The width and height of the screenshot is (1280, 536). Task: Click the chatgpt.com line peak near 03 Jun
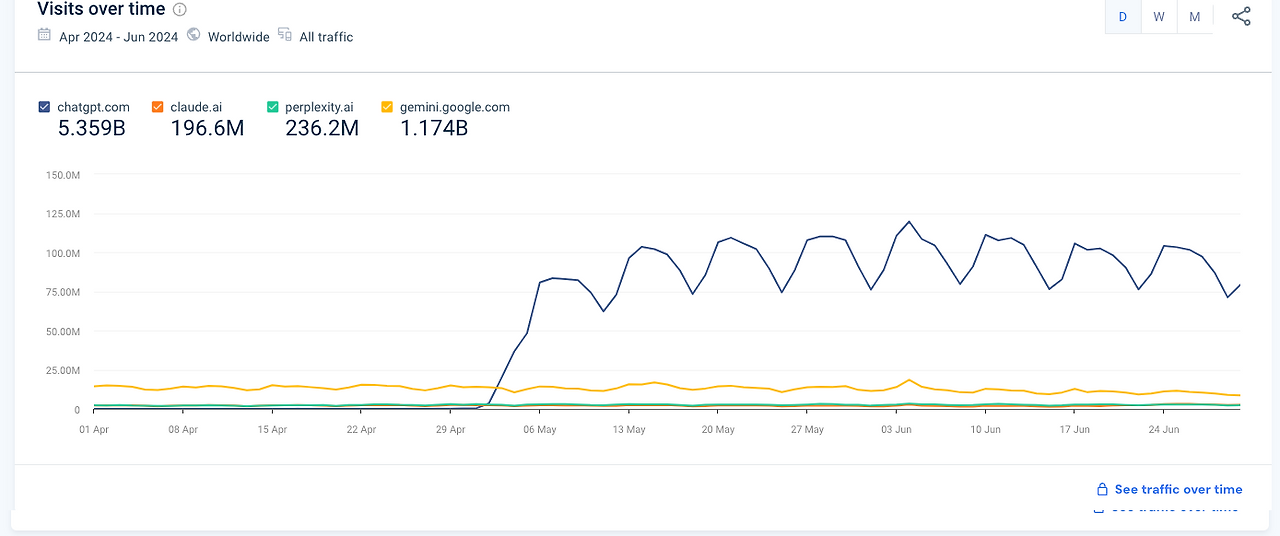(x=909, y=222)
